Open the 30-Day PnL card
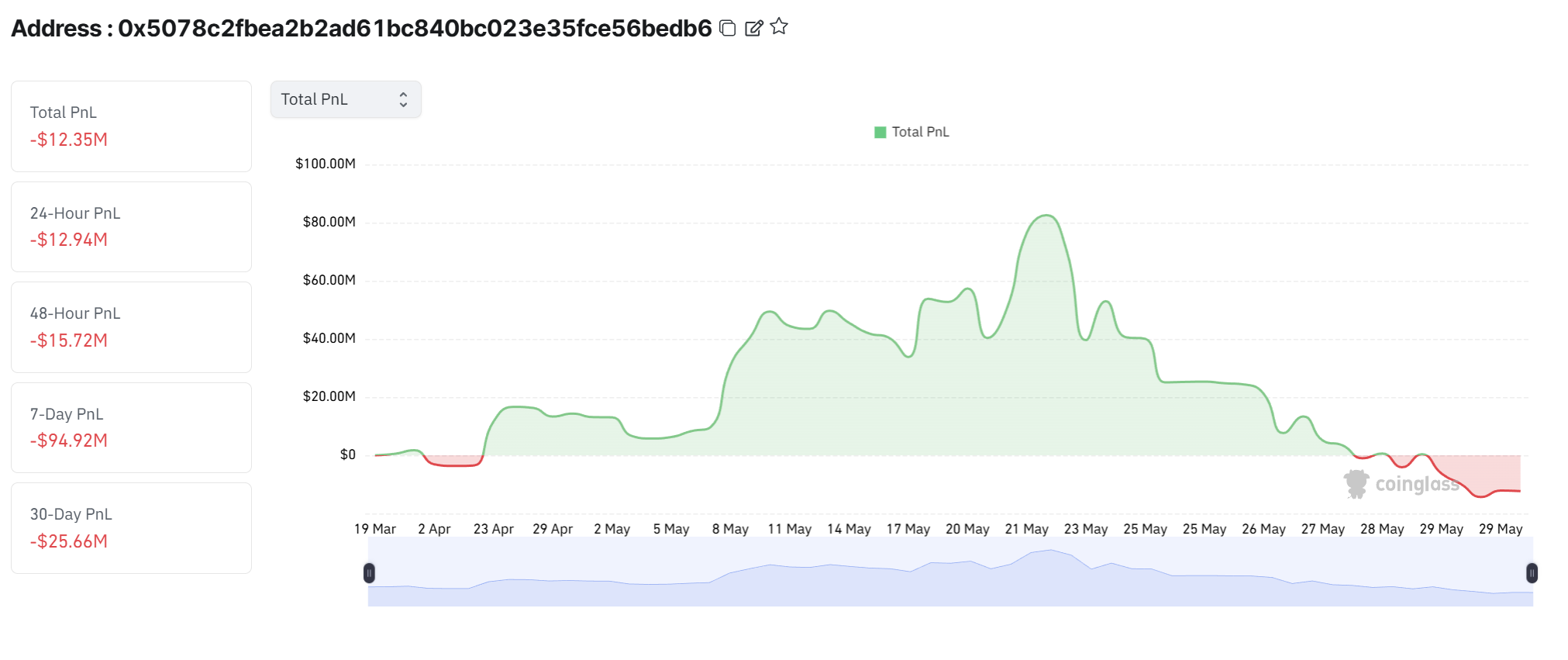 coord(131,528)
